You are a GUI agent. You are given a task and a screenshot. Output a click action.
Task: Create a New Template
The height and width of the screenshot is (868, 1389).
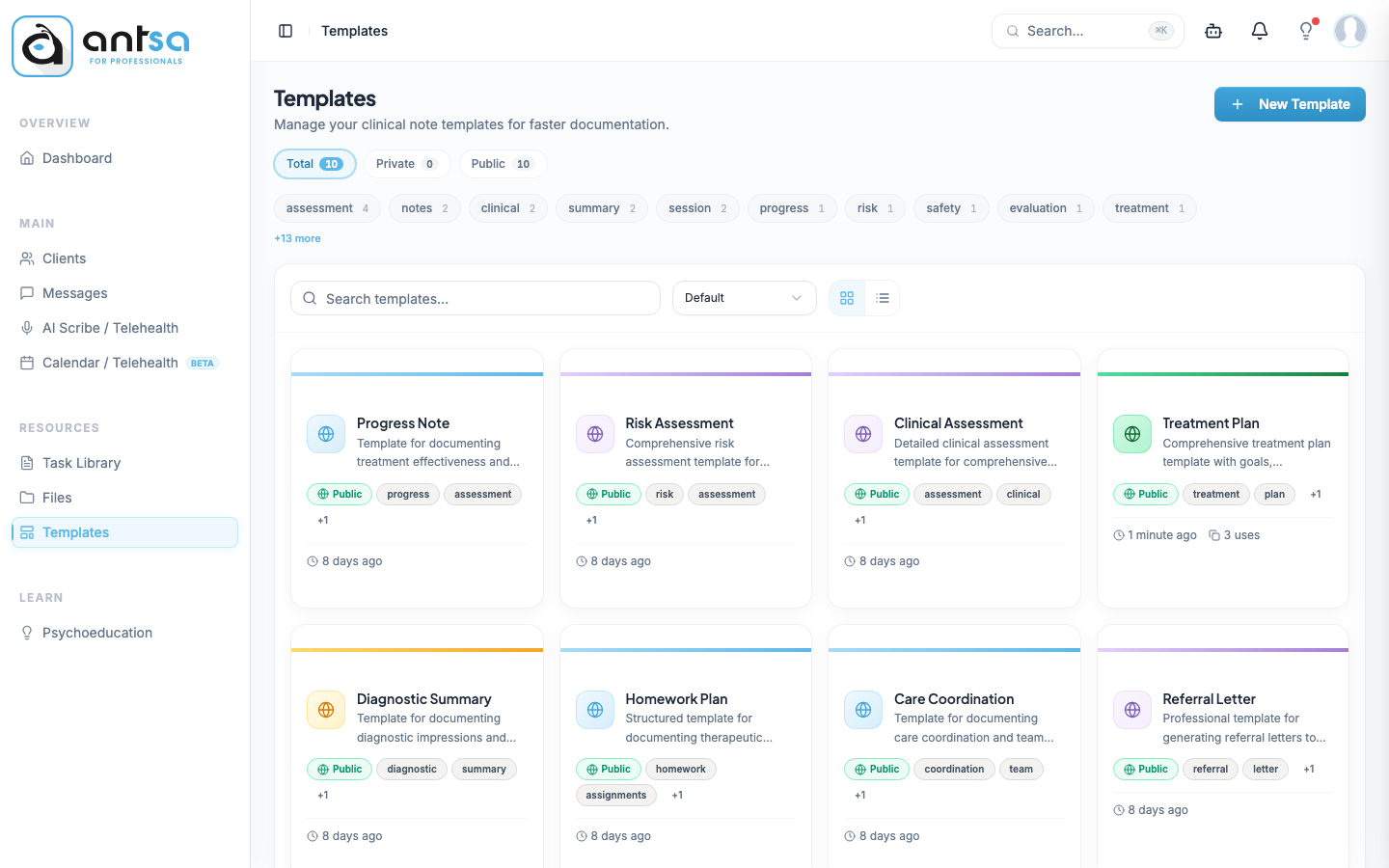click(x=1290, y=104)
